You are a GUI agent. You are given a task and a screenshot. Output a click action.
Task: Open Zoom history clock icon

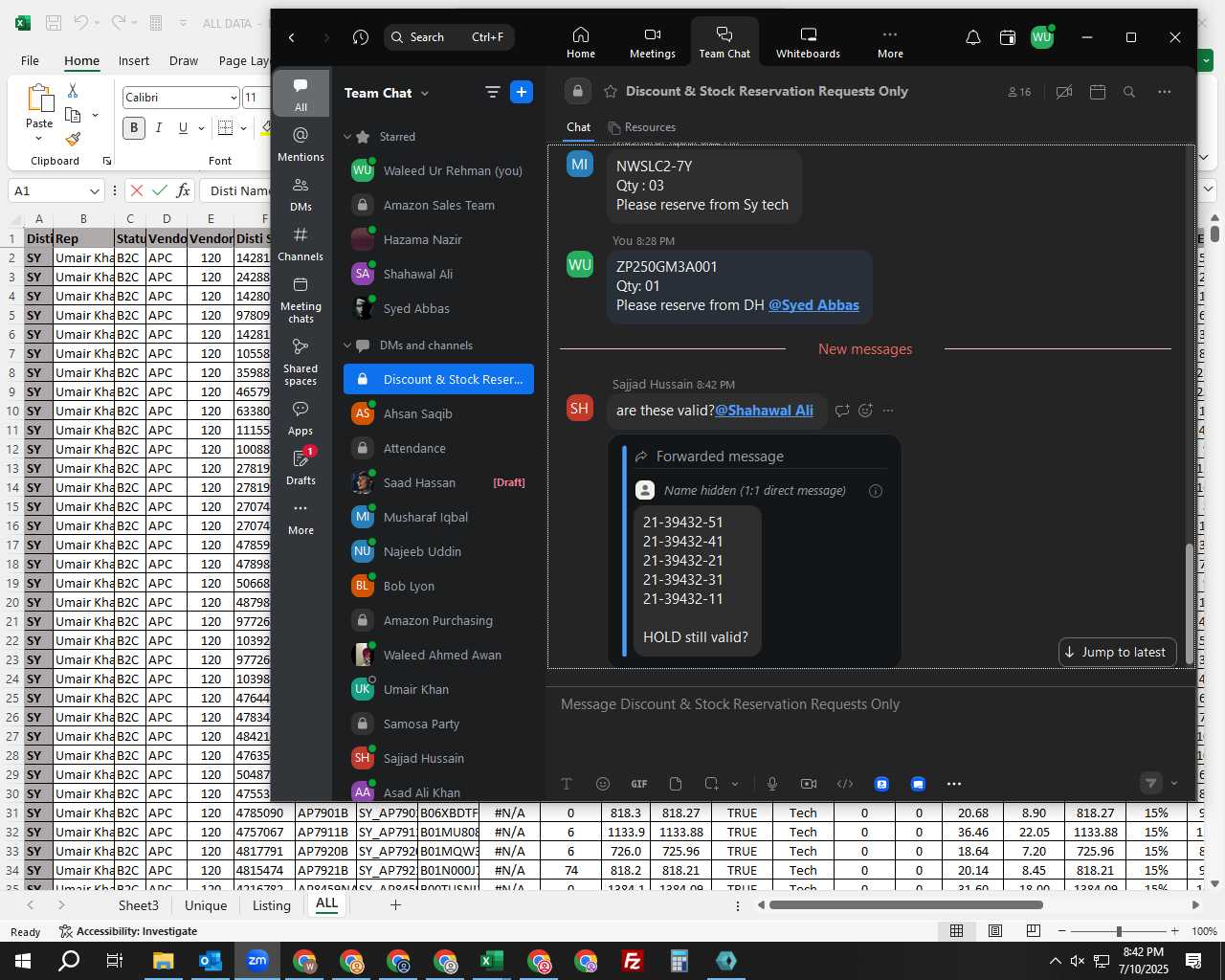[360, 37]
